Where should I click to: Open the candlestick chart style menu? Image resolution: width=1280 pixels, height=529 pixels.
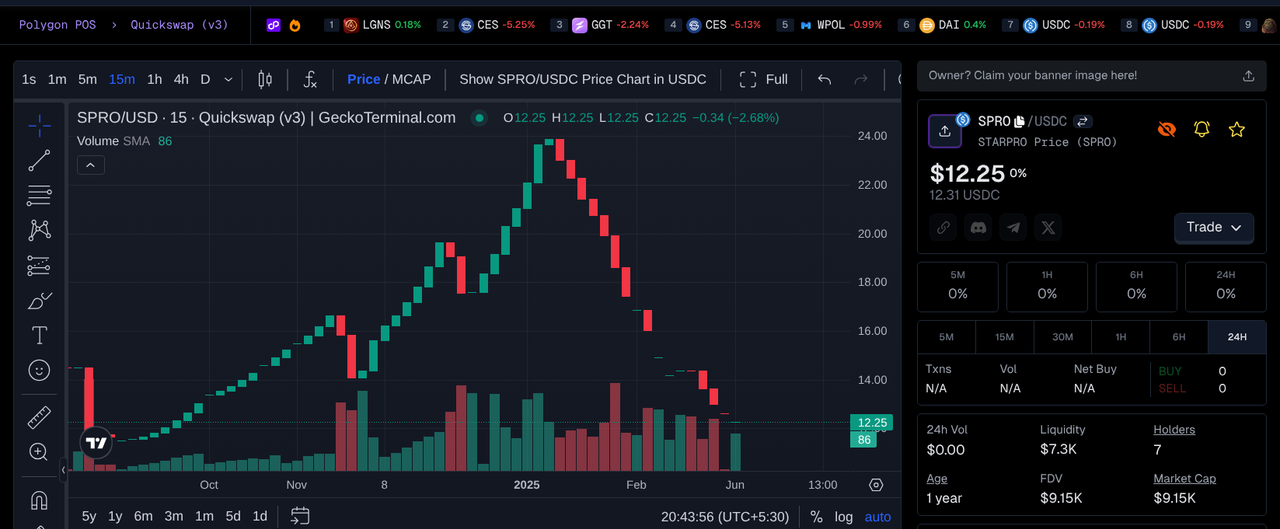[265, 79]
